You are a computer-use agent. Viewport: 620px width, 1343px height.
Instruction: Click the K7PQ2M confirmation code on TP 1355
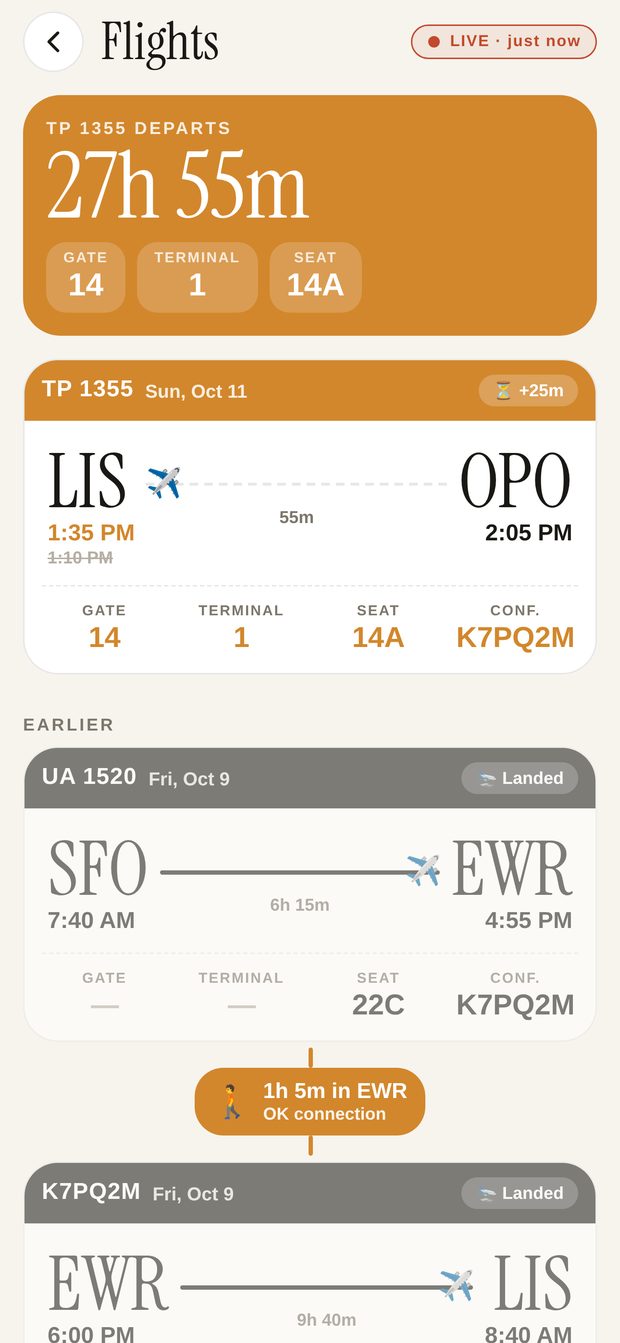(515, 637)
